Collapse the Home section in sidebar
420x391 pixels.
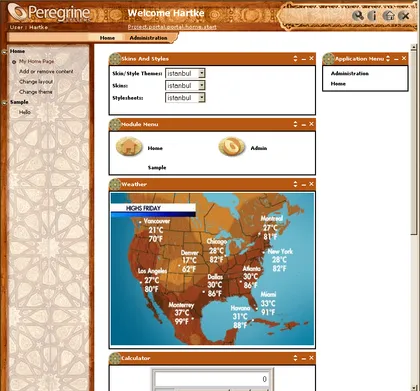coord(4,52)
